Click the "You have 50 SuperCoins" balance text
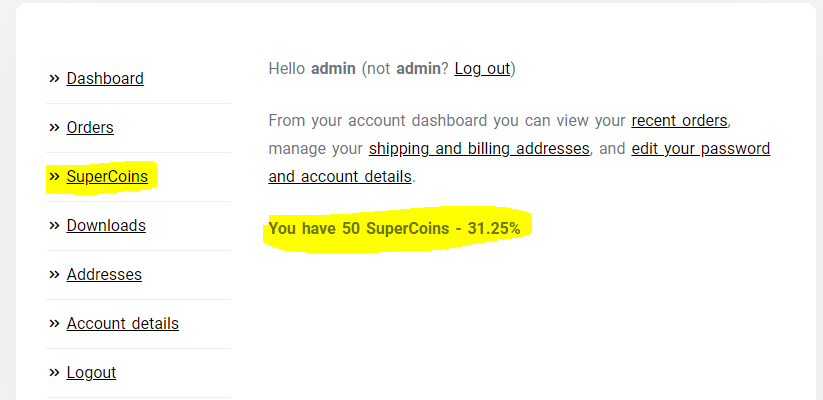 pyautogui.click(x=394, y=229)
